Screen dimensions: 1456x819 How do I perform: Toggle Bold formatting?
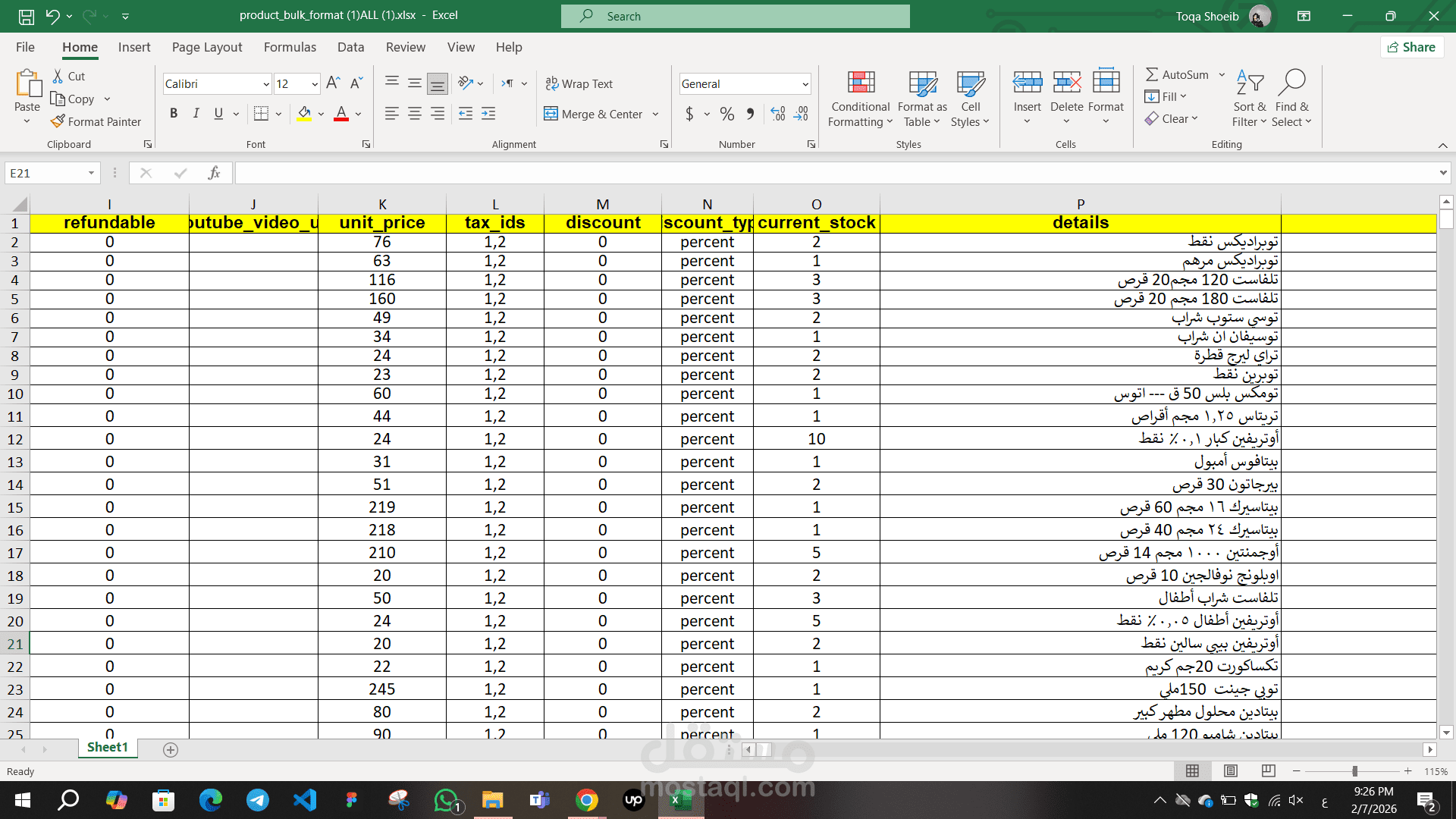click(174, 114)
